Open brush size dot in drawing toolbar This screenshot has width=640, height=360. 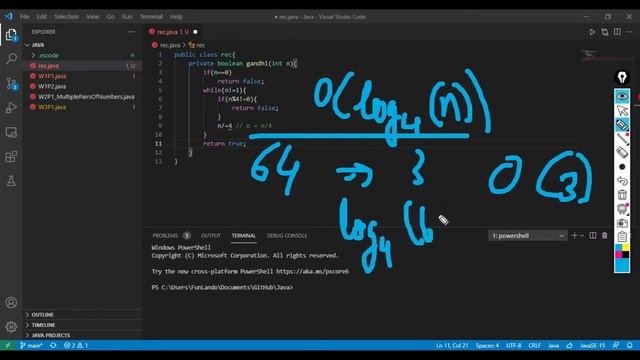(x=622, y=167)
